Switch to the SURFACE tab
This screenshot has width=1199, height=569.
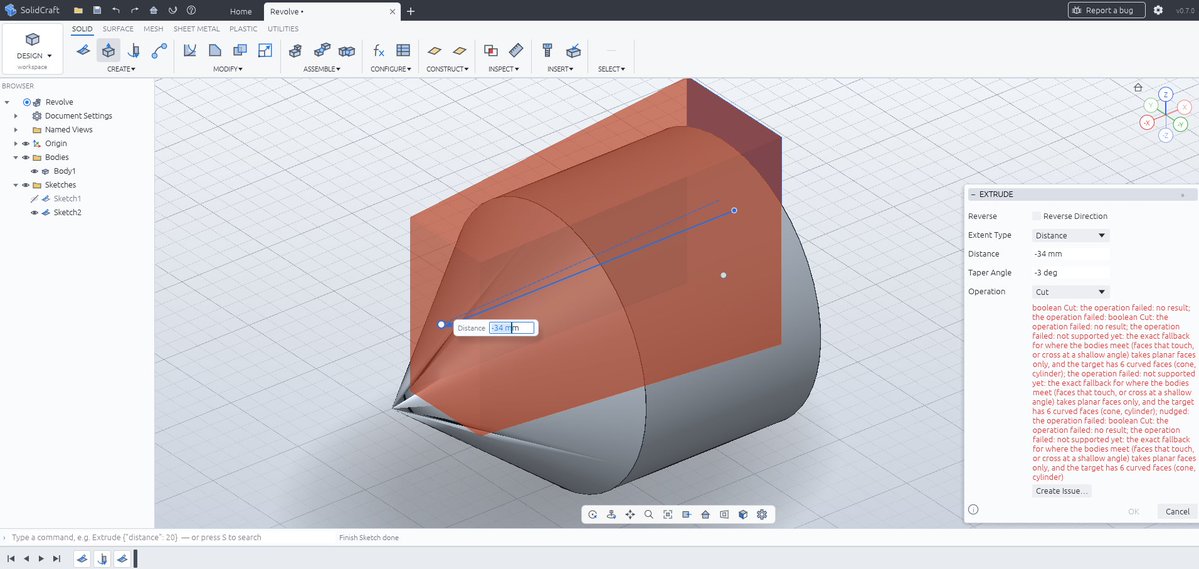pyautogui.click(x=118, y=29)
